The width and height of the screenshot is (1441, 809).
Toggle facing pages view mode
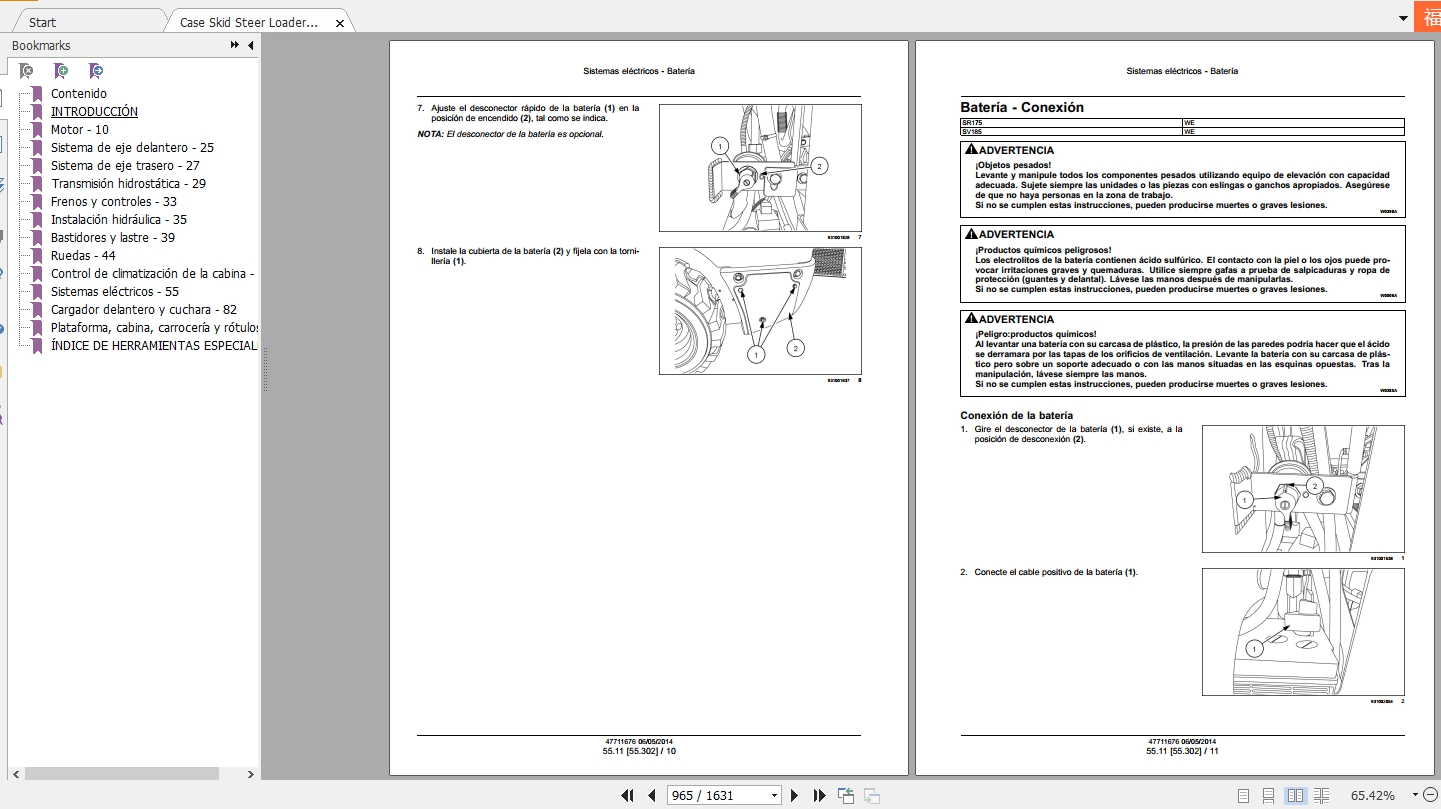[x=1296, y=795]
